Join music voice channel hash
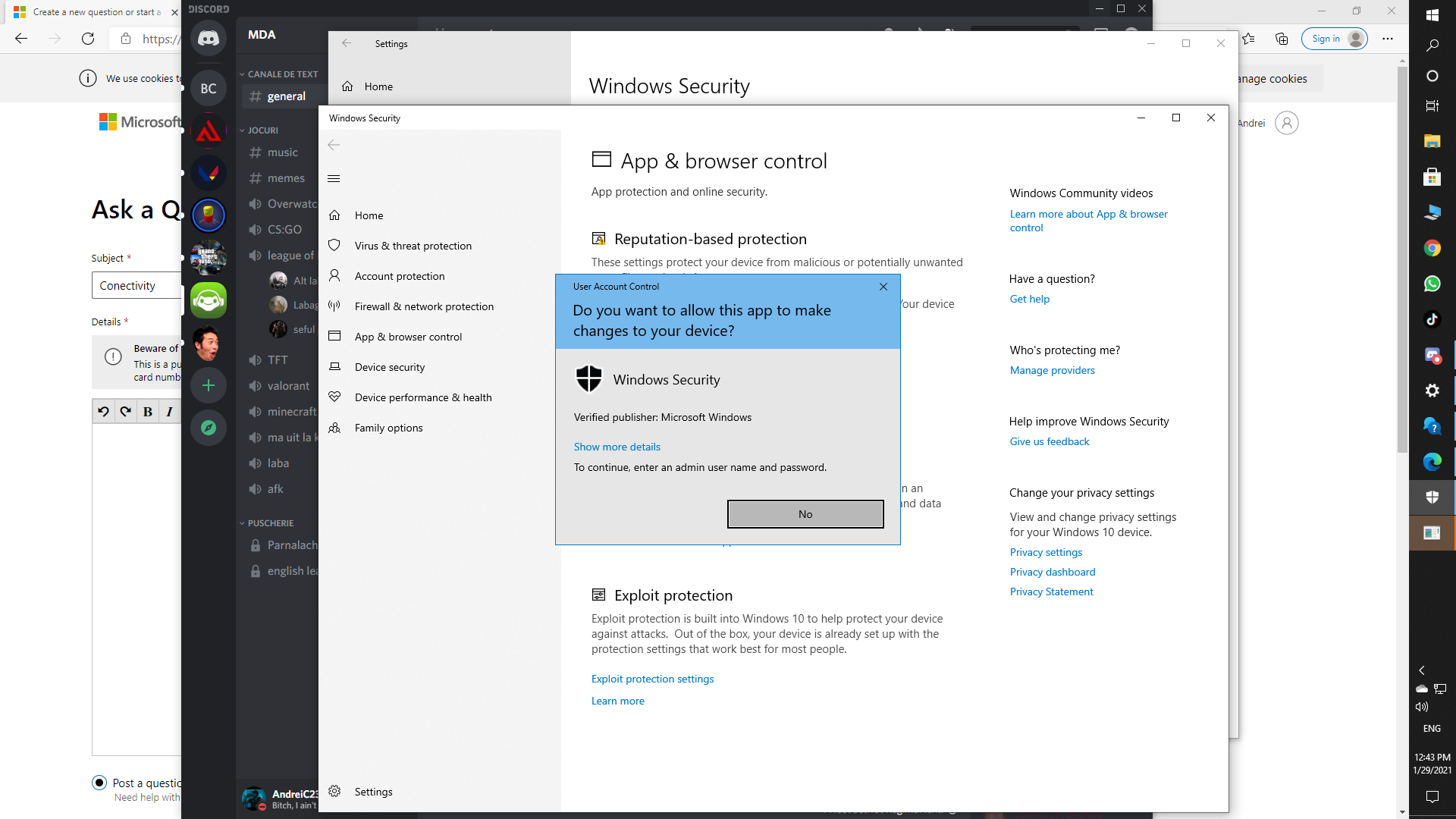This screenshot has height=819, width=1456. (x=256, y=152)
